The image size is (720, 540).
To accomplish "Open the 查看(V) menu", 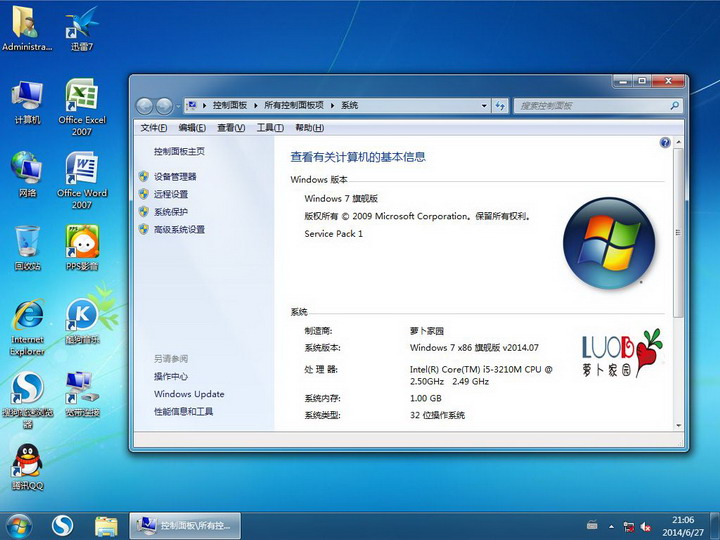I will 231,128.
